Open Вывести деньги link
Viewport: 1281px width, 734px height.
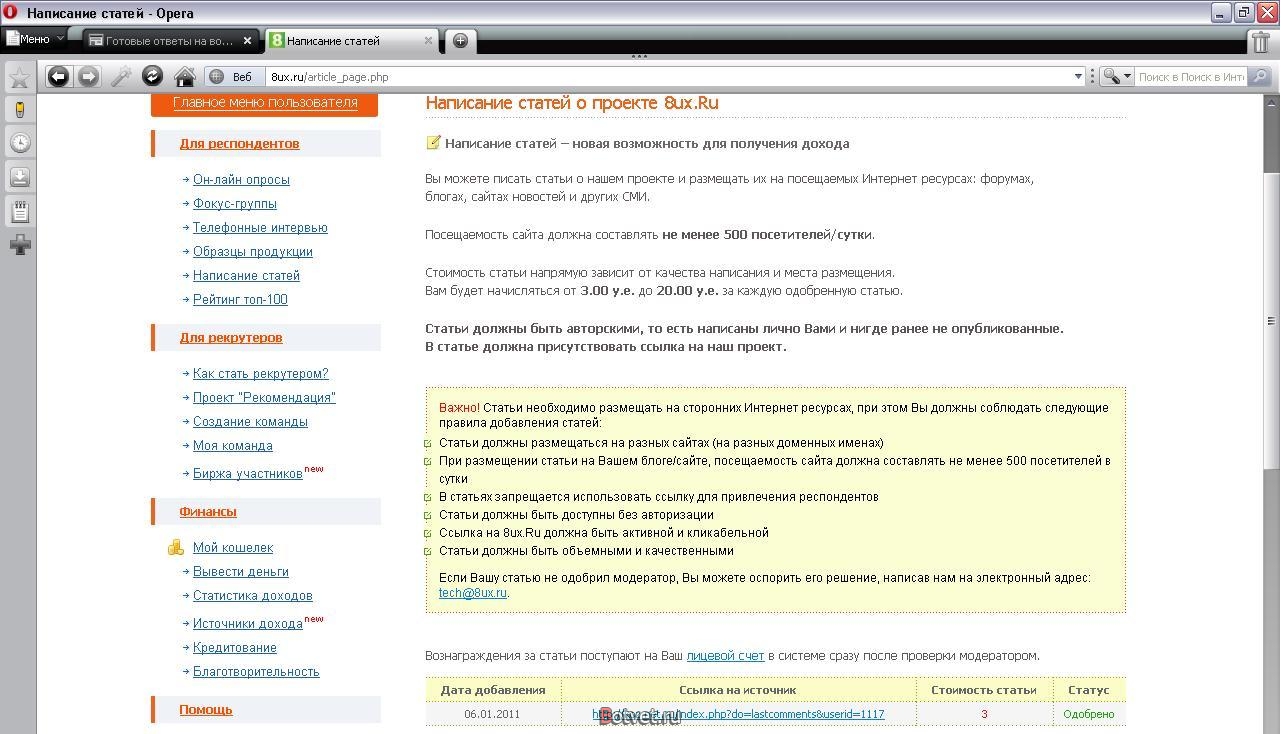tap(241, 572)
